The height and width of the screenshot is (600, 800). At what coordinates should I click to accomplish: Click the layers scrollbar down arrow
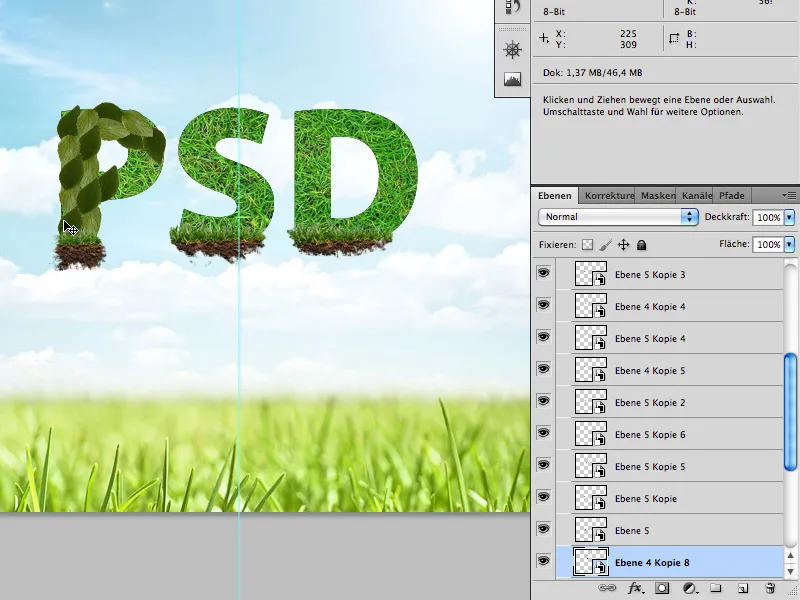pyautogui.click(x=790, y=570)
